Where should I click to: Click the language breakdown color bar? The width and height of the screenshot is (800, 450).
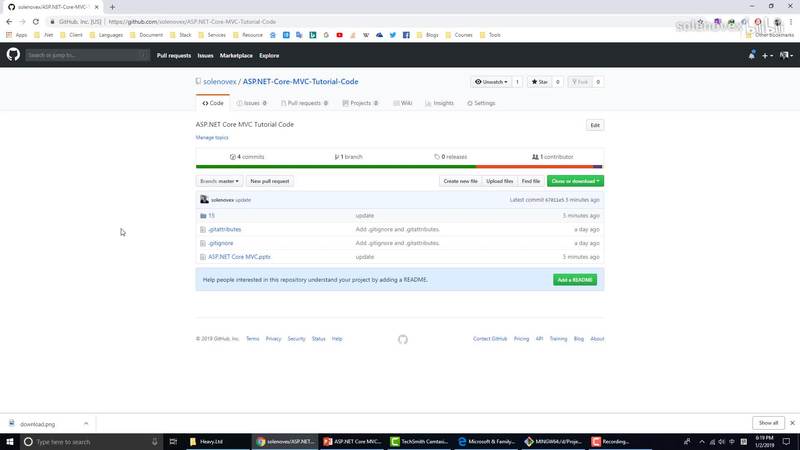(399, 167)
